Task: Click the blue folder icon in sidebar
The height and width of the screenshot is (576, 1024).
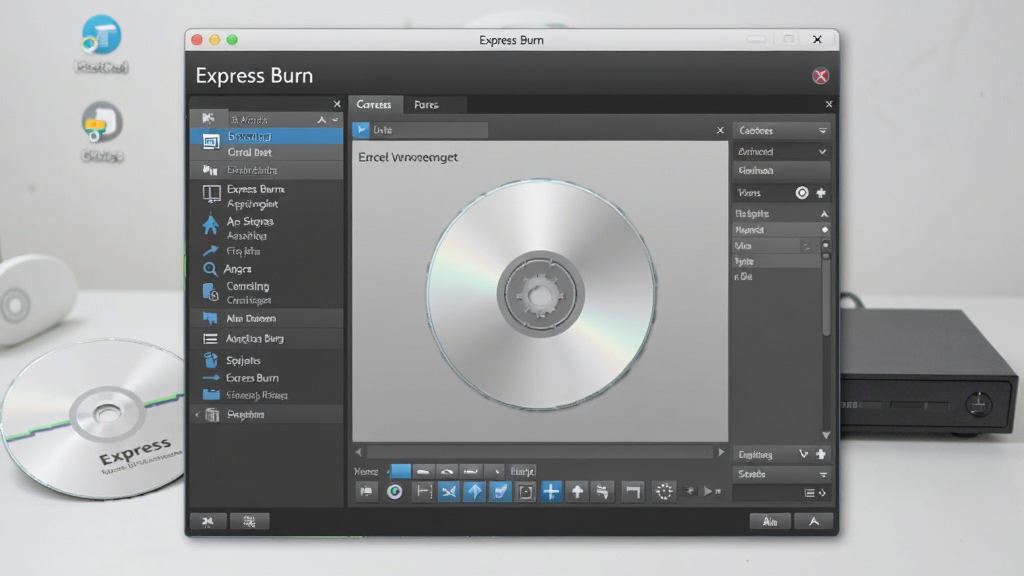Action: pyautogui.click(x=211, y=394)
